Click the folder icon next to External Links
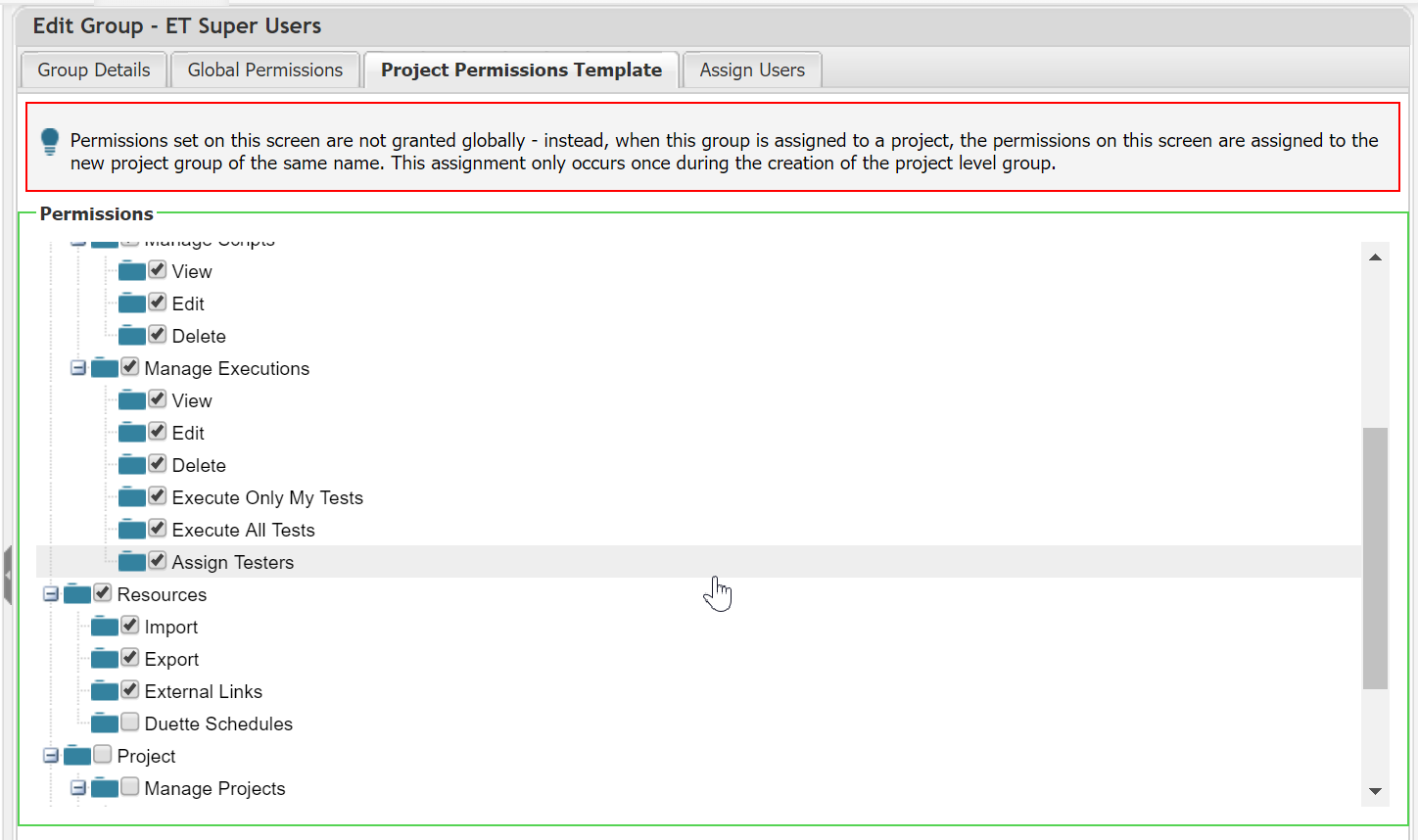Viewport: 1418px width, 840px height. click(104, 691)
